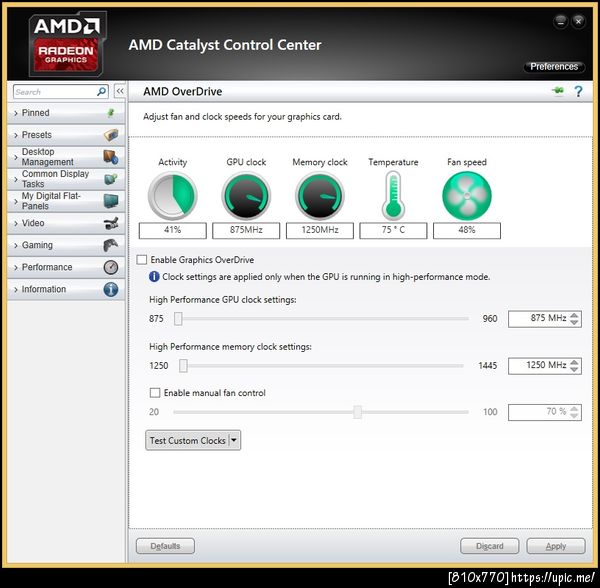Viewport: 600px width, 588px height.
Task: Open Test Custom Clocks dropdown arrow
Action: pyautogui.click(x=234, y=440)
